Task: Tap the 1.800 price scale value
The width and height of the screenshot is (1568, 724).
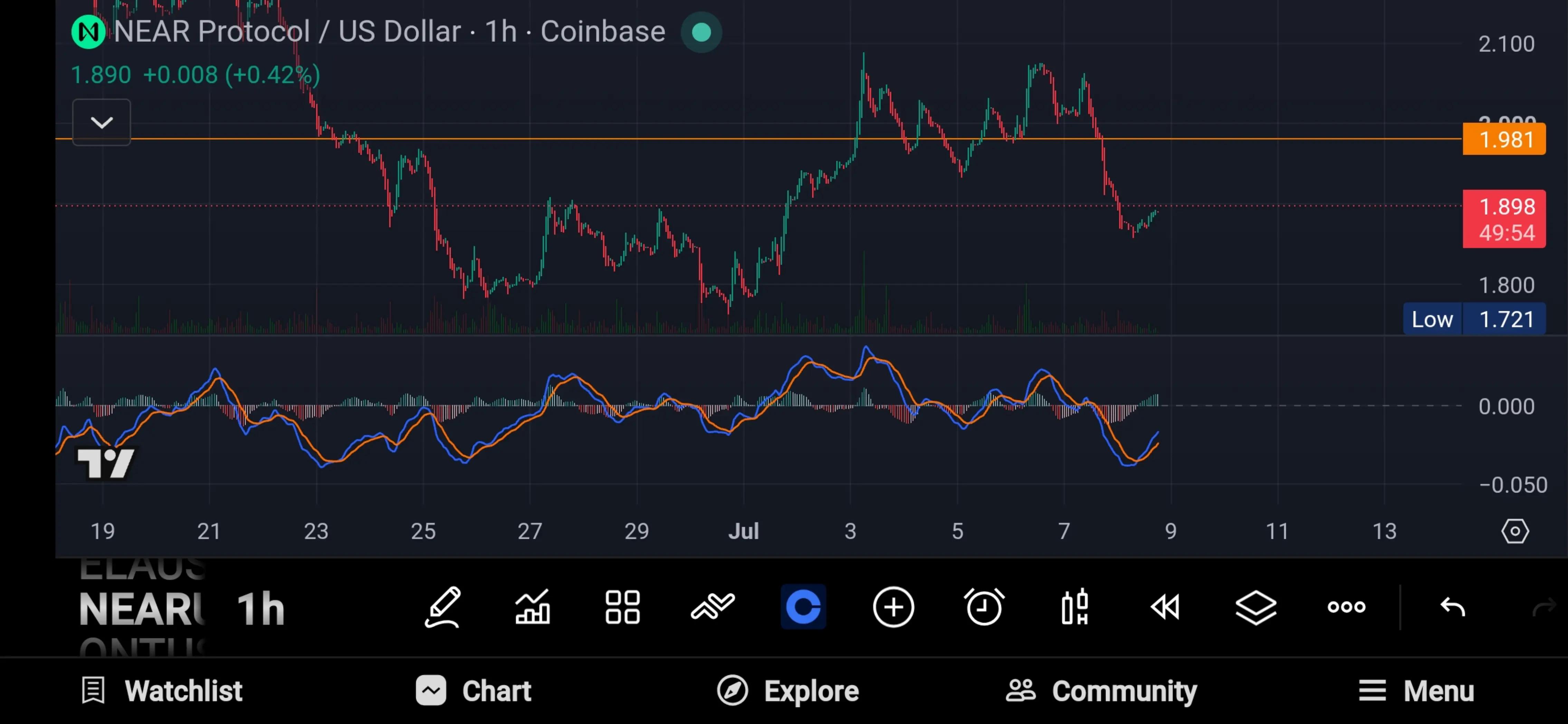Action: click(1507, 285)
